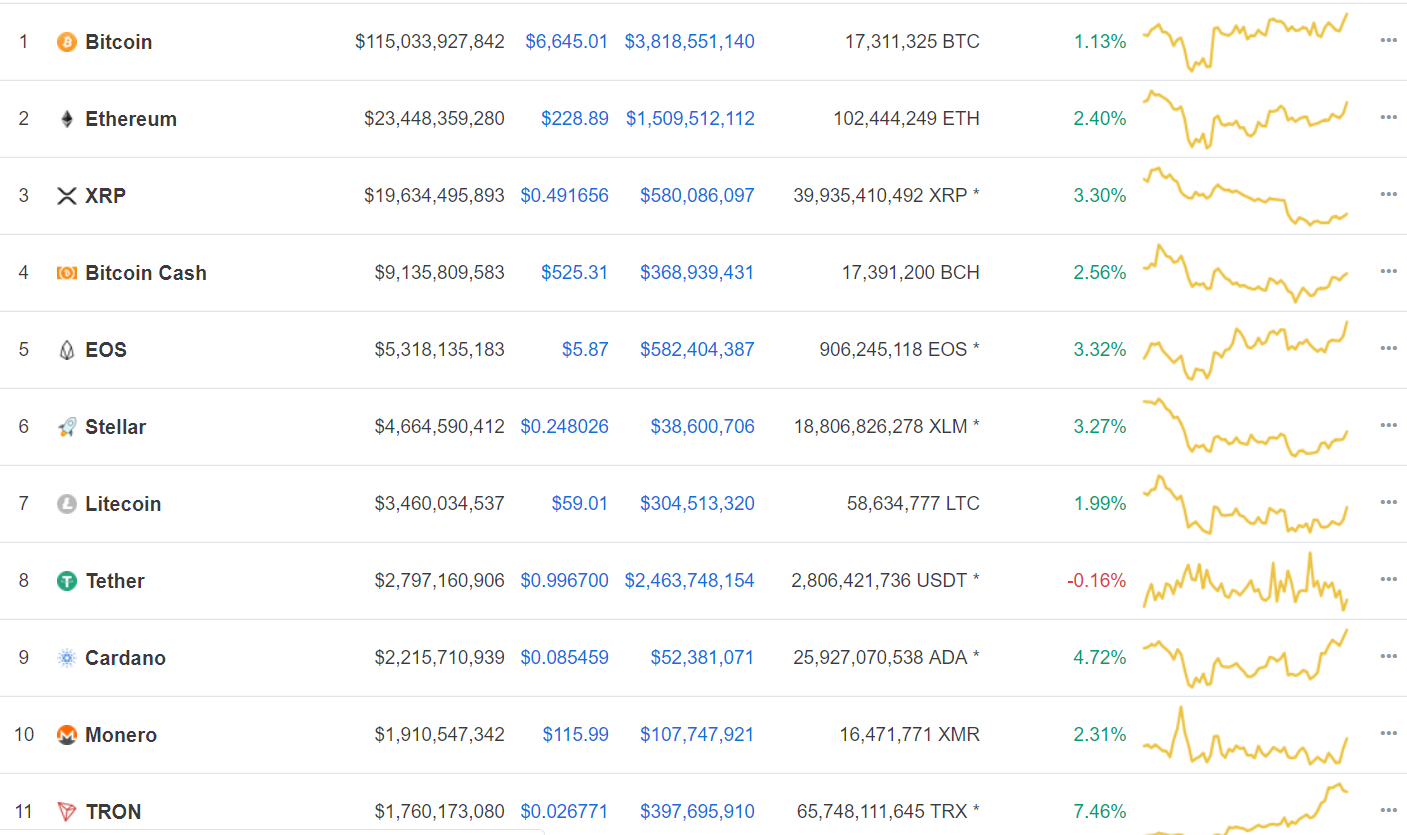
Task: Open the more options menu for Tether
Action: [1388, 580]
